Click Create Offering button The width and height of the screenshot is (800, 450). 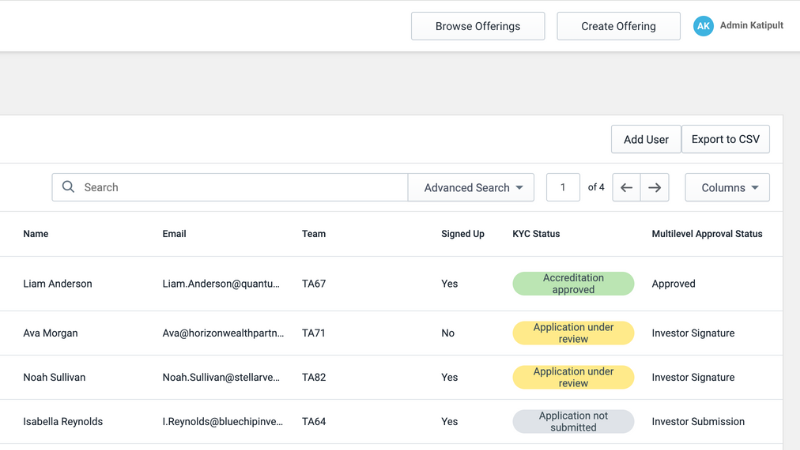tap(618, 26)
